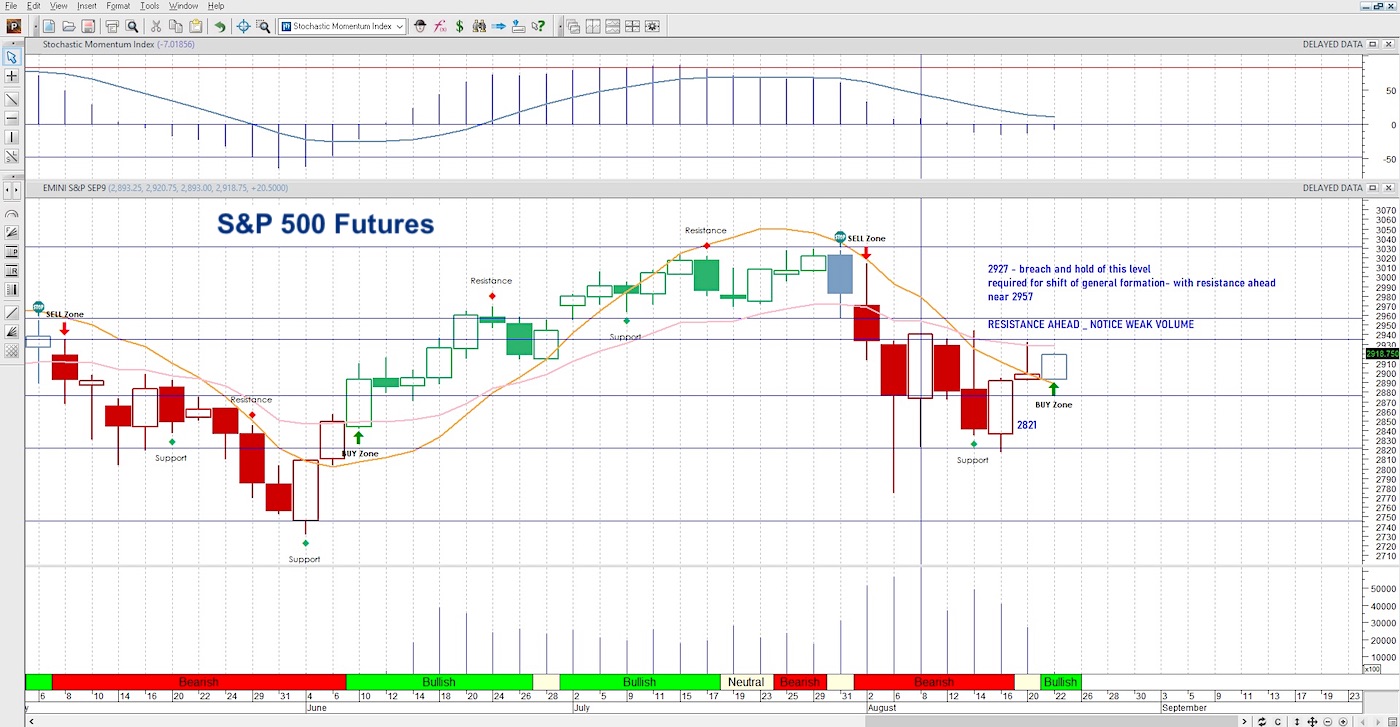The height and width of the screenshot is (727, 1400).
Task: Click the Open folder icon
Action: coord(68,26)
